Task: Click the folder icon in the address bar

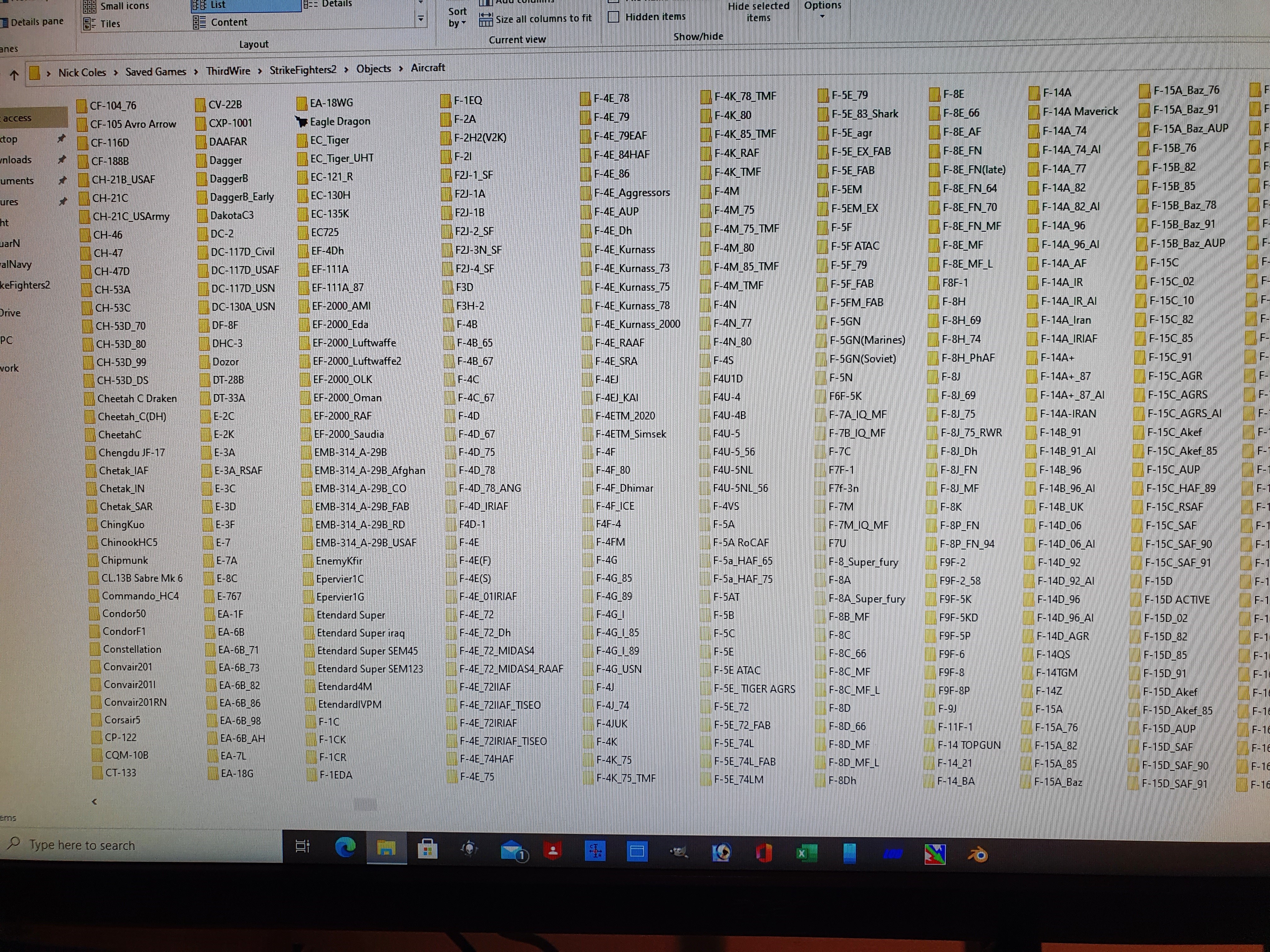Action: click(x=35, y=73)
